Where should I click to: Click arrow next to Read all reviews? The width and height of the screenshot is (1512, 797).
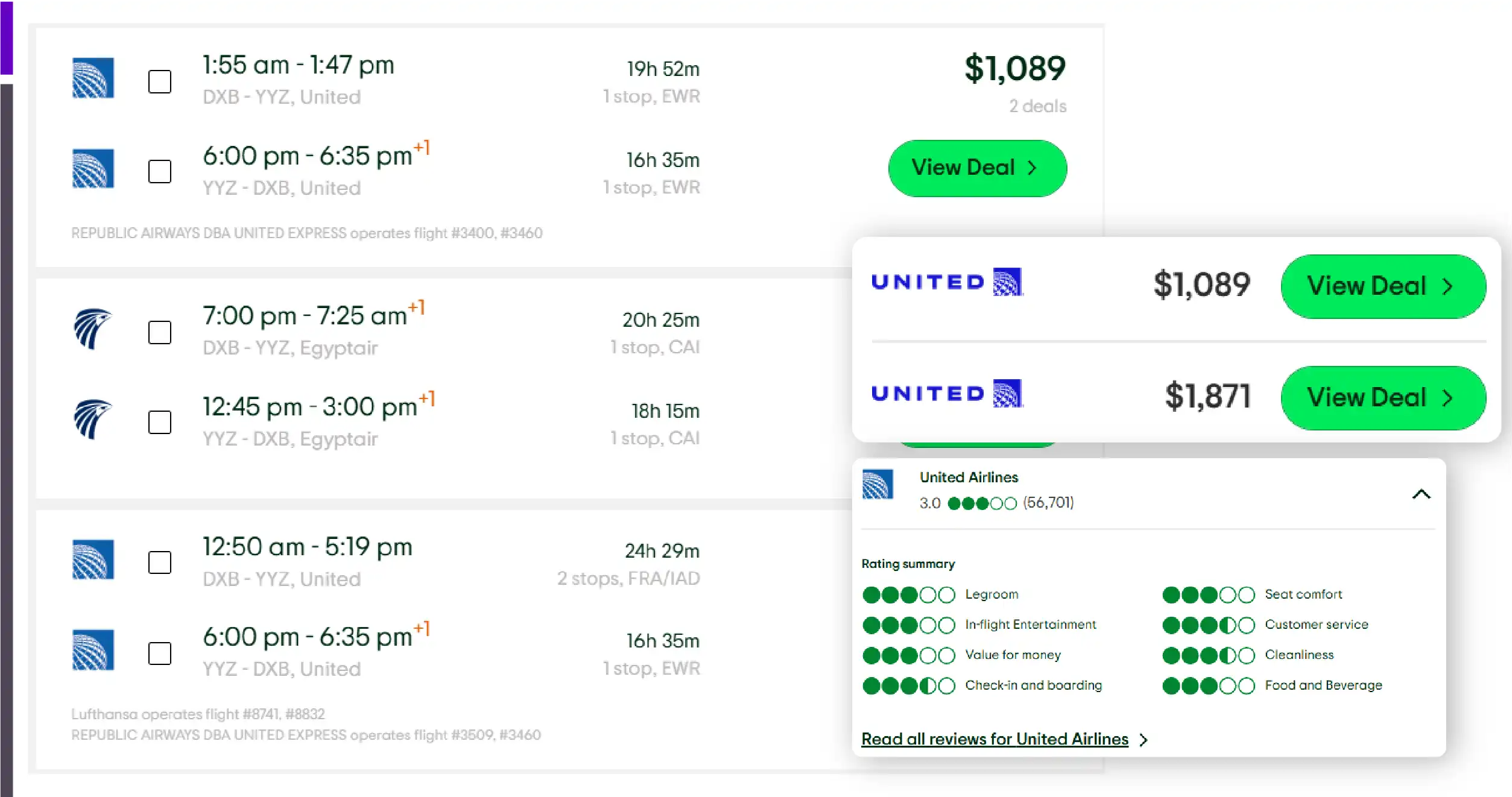point(1143,740)
